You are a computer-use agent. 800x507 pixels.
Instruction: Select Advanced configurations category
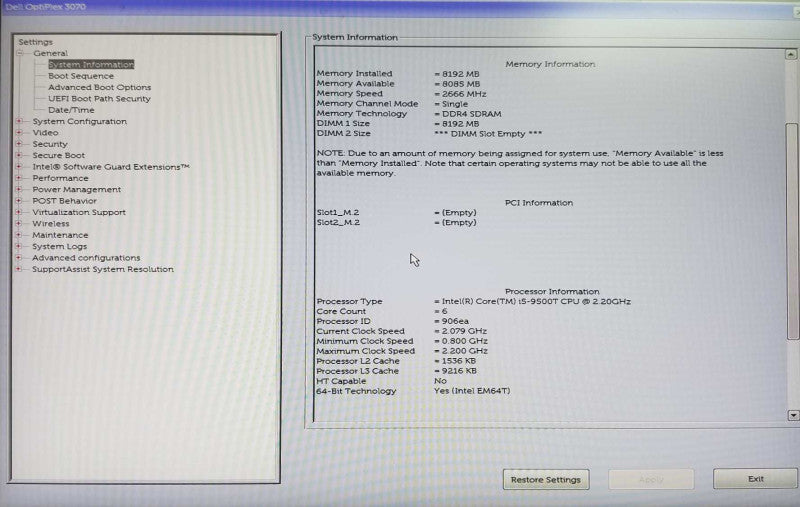(x=86, y=258)
